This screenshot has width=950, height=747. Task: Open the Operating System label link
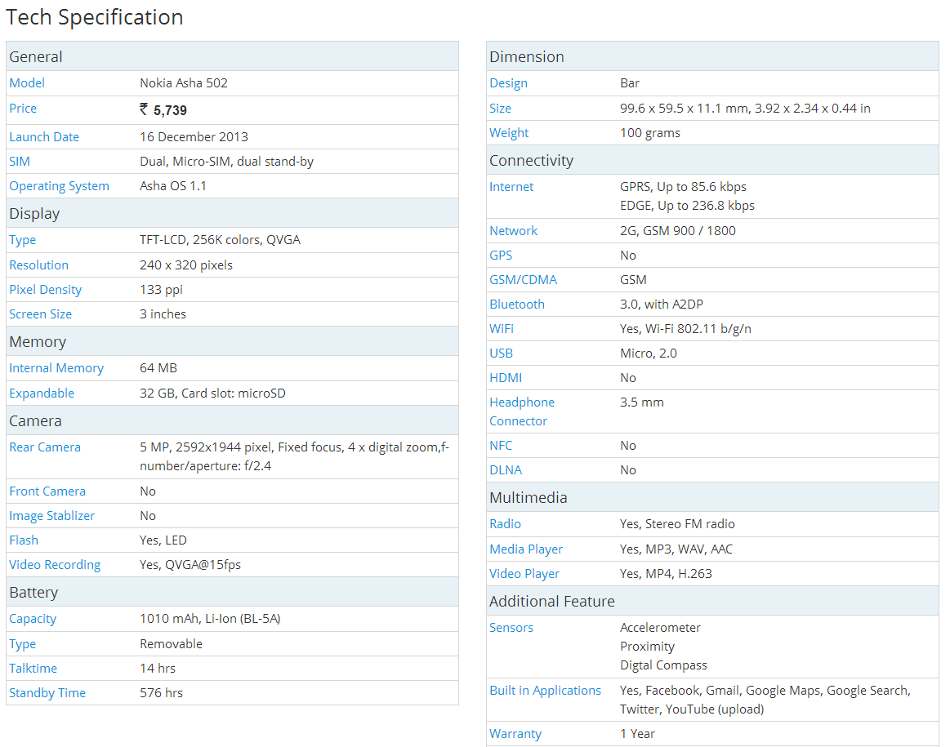tap(59, 186)
